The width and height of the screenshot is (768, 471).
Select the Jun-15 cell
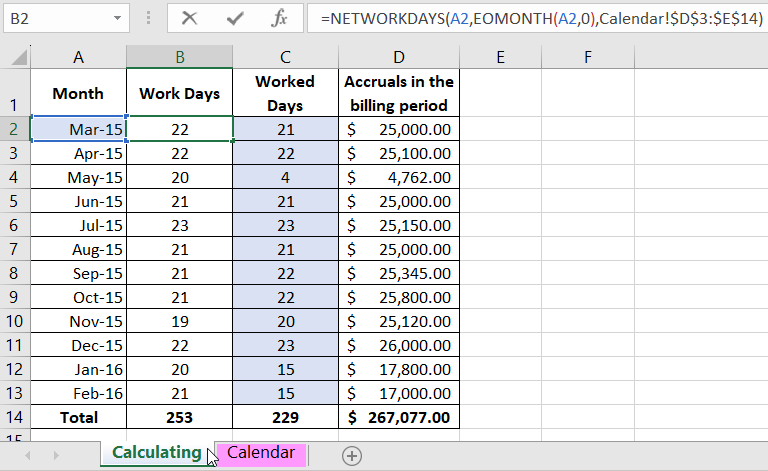78,201
